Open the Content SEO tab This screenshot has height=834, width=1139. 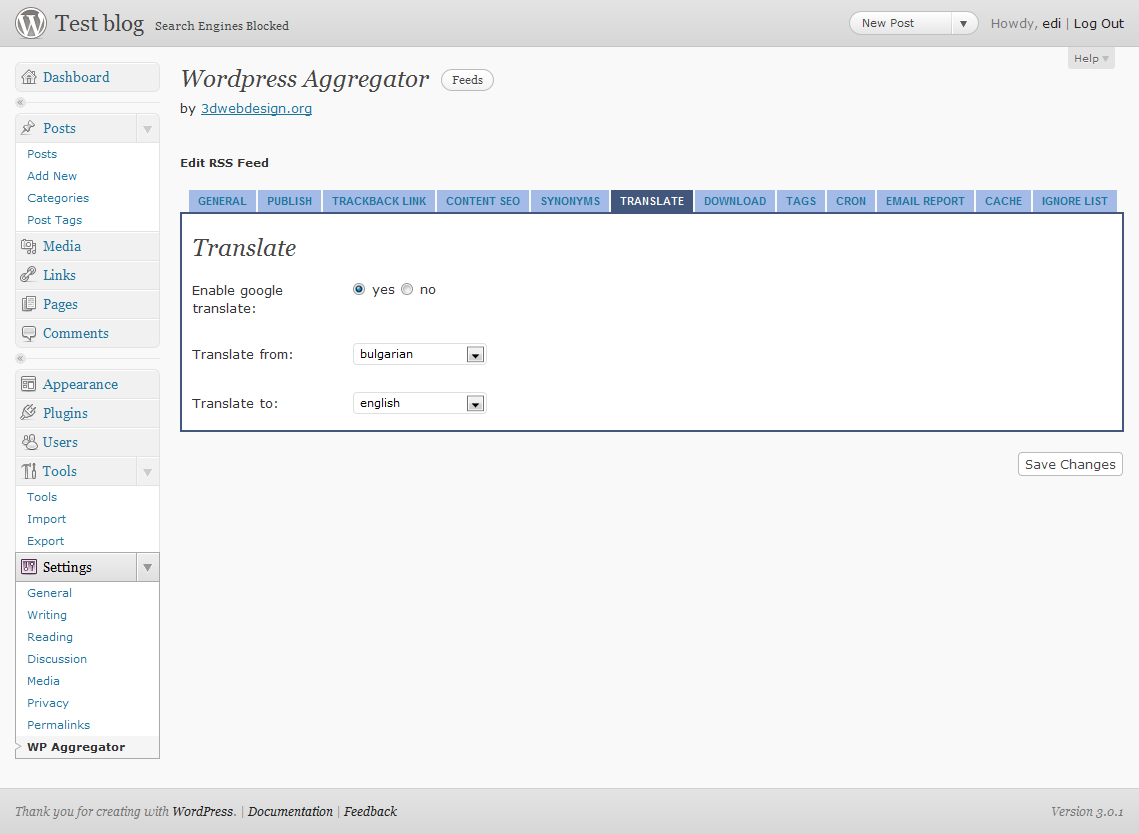(483, 201)
